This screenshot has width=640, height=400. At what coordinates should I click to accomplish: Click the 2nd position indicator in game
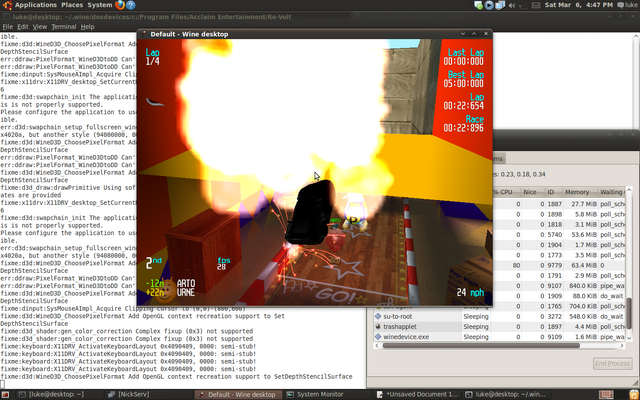pyautogui.click(x=153, y=263)
